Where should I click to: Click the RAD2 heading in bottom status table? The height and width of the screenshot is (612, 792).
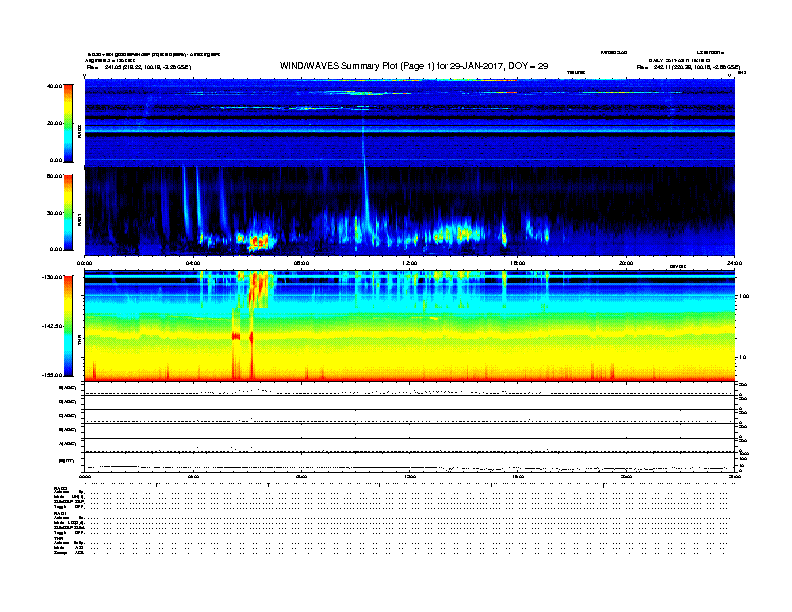click(61, 489)
